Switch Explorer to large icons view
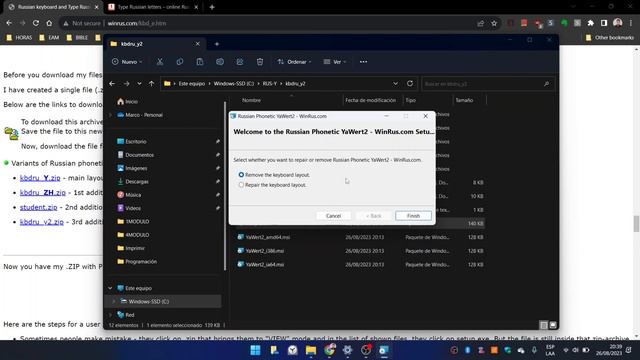The image size is (640, 360). [553, 325]
